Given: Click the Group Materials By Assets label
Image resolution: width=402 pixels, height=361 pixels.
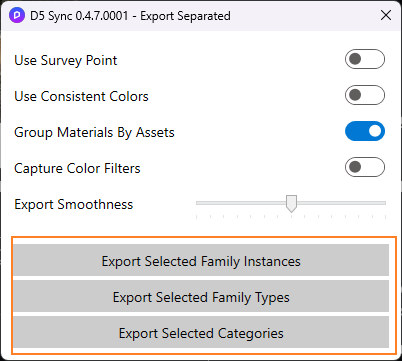Looking at the screenshot, I should tap(94, 132).
